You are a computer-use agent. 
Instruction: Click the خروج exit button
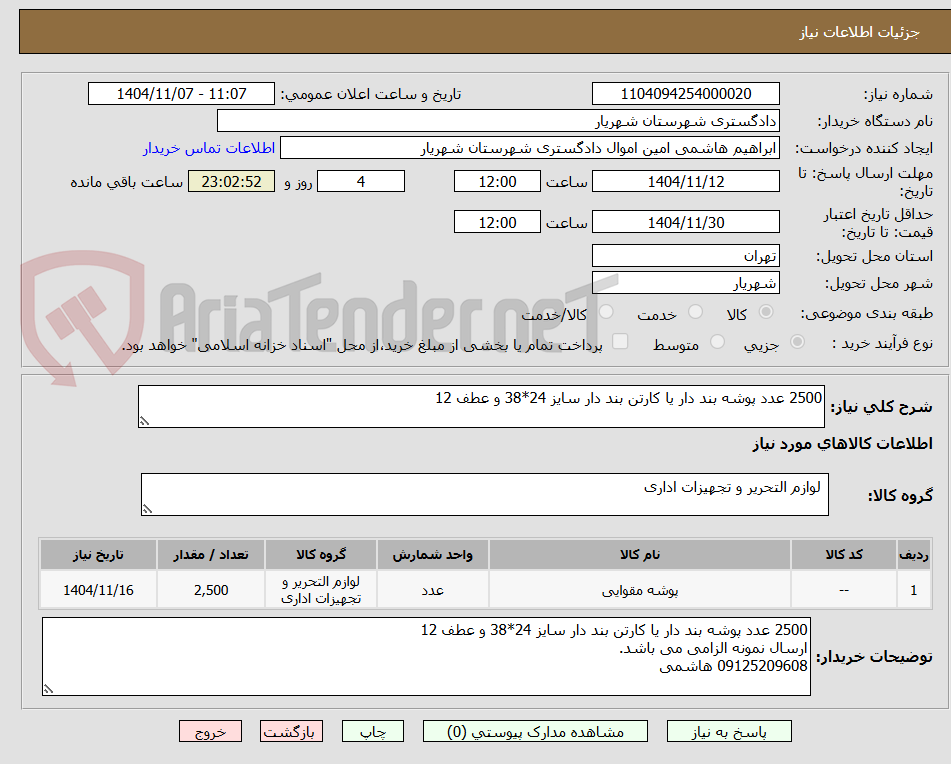tap(210, 731)
